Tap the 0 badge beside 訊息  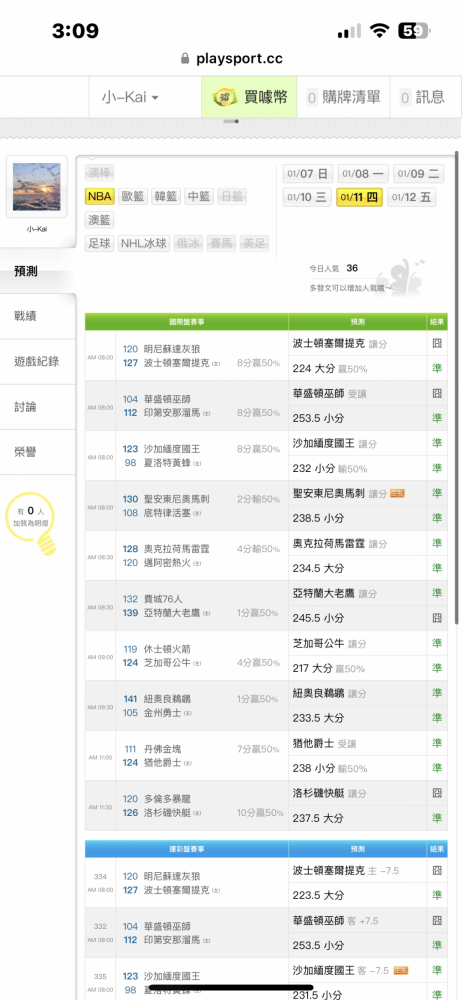click(405, 98)
